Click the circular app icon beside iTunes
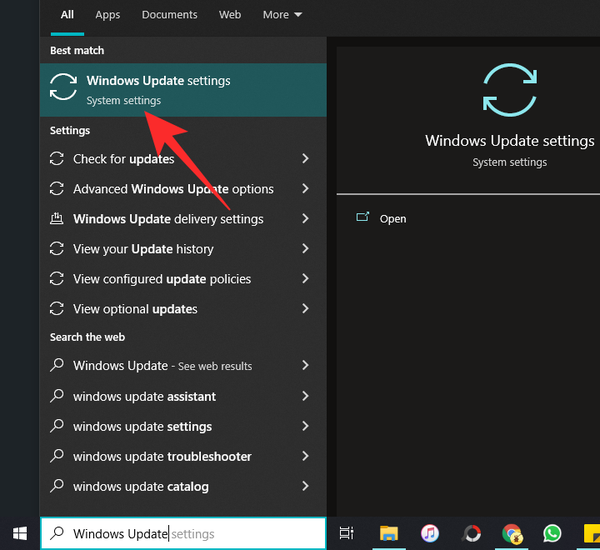 [471, 533]
